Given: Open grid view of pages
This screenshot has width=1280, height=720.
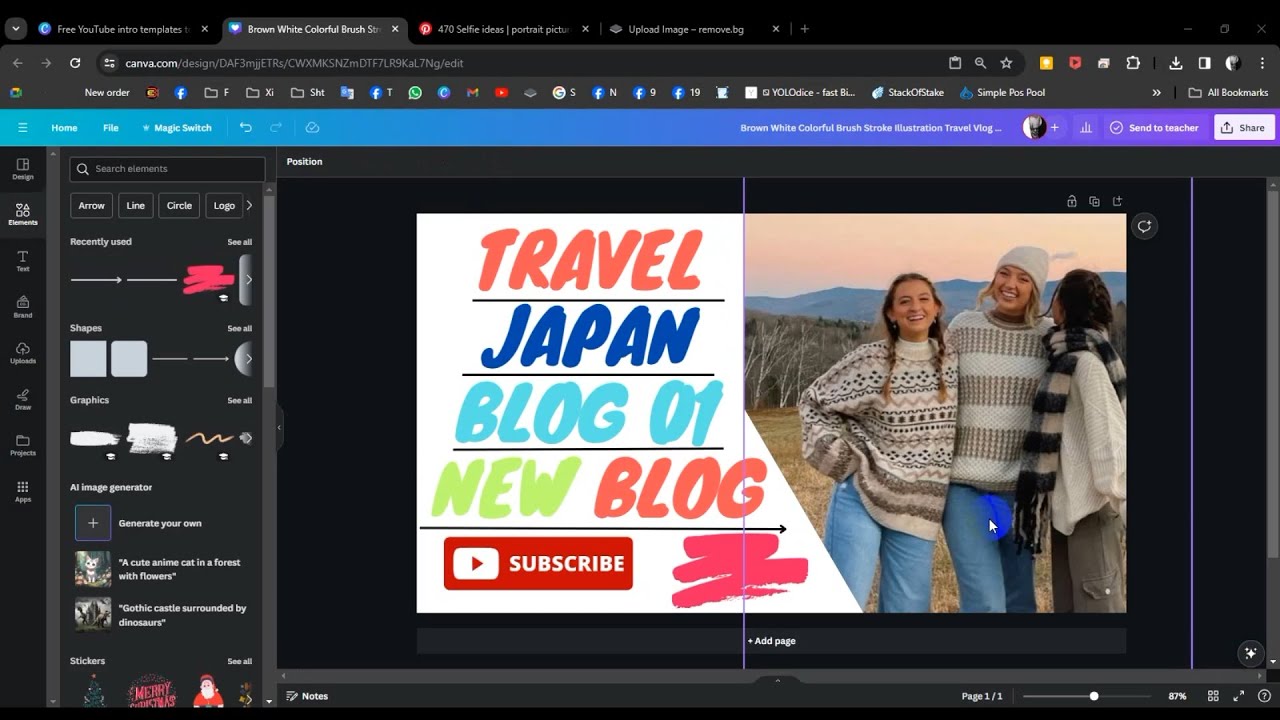Looking at the screenshot, I should pos(1213,696).
